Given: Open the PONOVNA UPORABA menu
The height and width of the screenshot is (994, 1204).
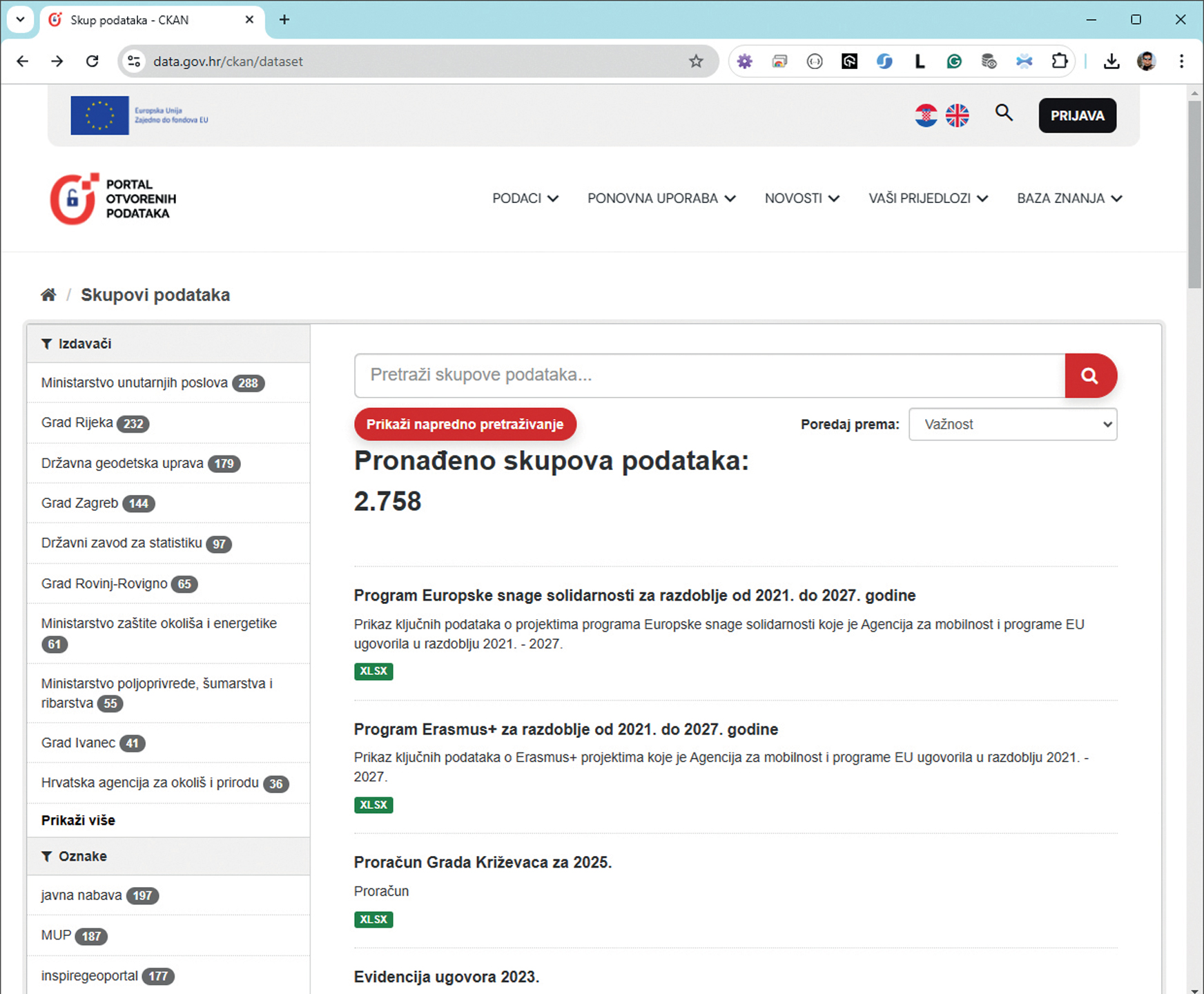Looking at the screenshot, I should (661, 199).
